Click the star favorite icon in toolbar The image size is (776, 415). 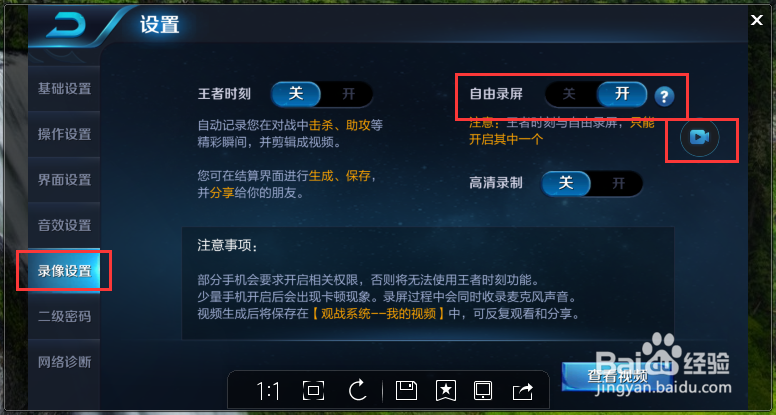pyautogui.click(x=445, y=391)
